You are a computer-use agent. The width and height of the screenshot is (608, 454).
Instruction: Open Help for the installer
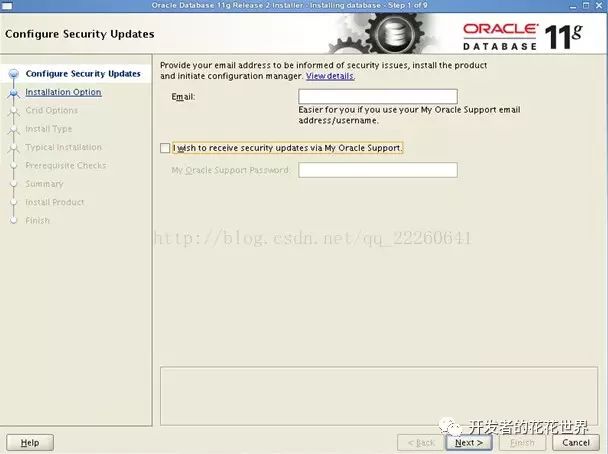(30, 442)
